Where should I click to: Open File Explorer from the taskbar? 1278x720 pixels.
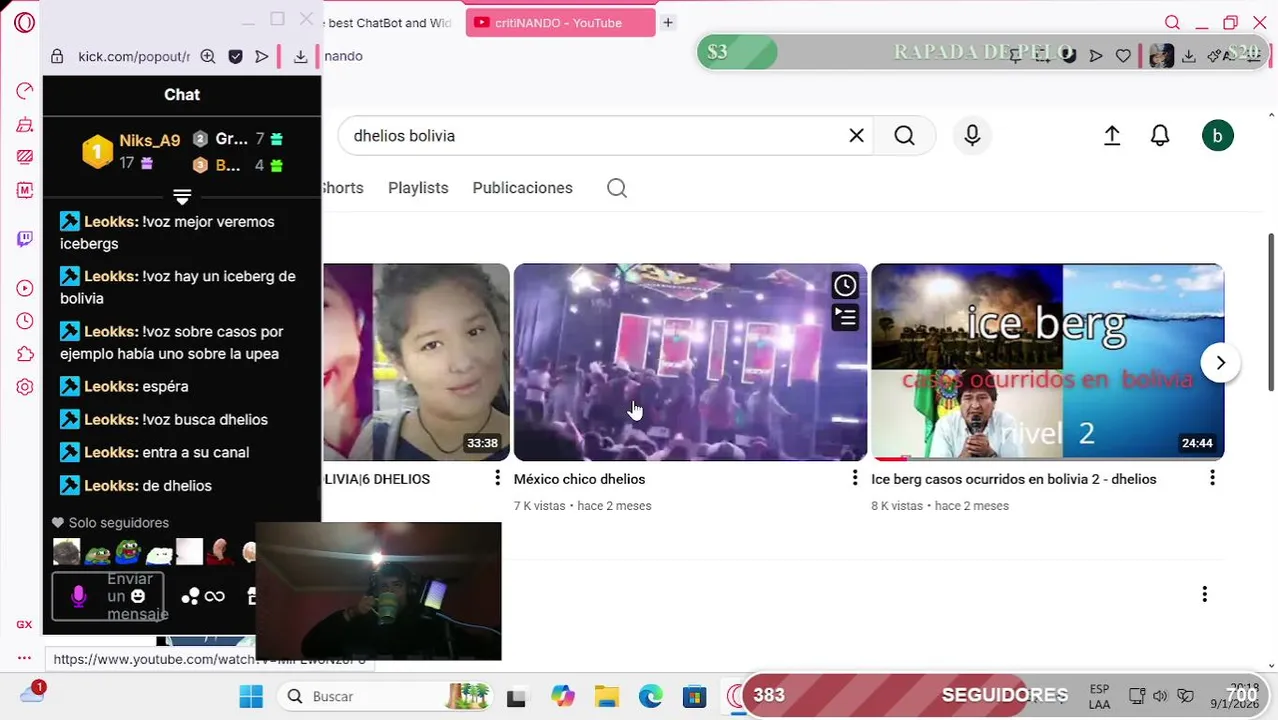click(607, 696)
